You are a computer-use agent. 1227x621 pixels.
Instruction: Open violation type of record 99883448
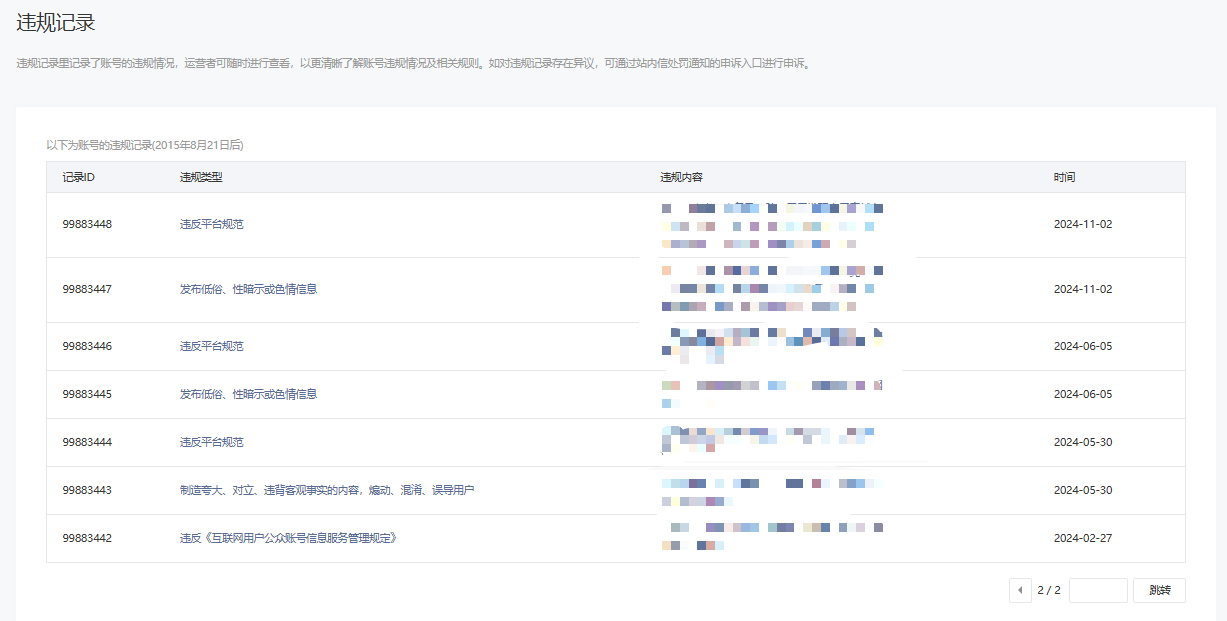[211, 224]
